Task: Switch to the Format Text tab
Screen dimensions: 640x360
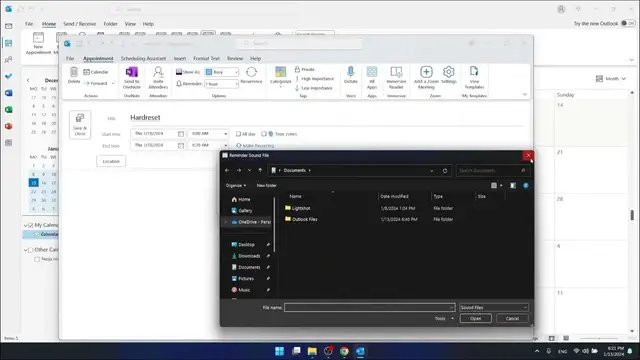Action: coord(206,58)
